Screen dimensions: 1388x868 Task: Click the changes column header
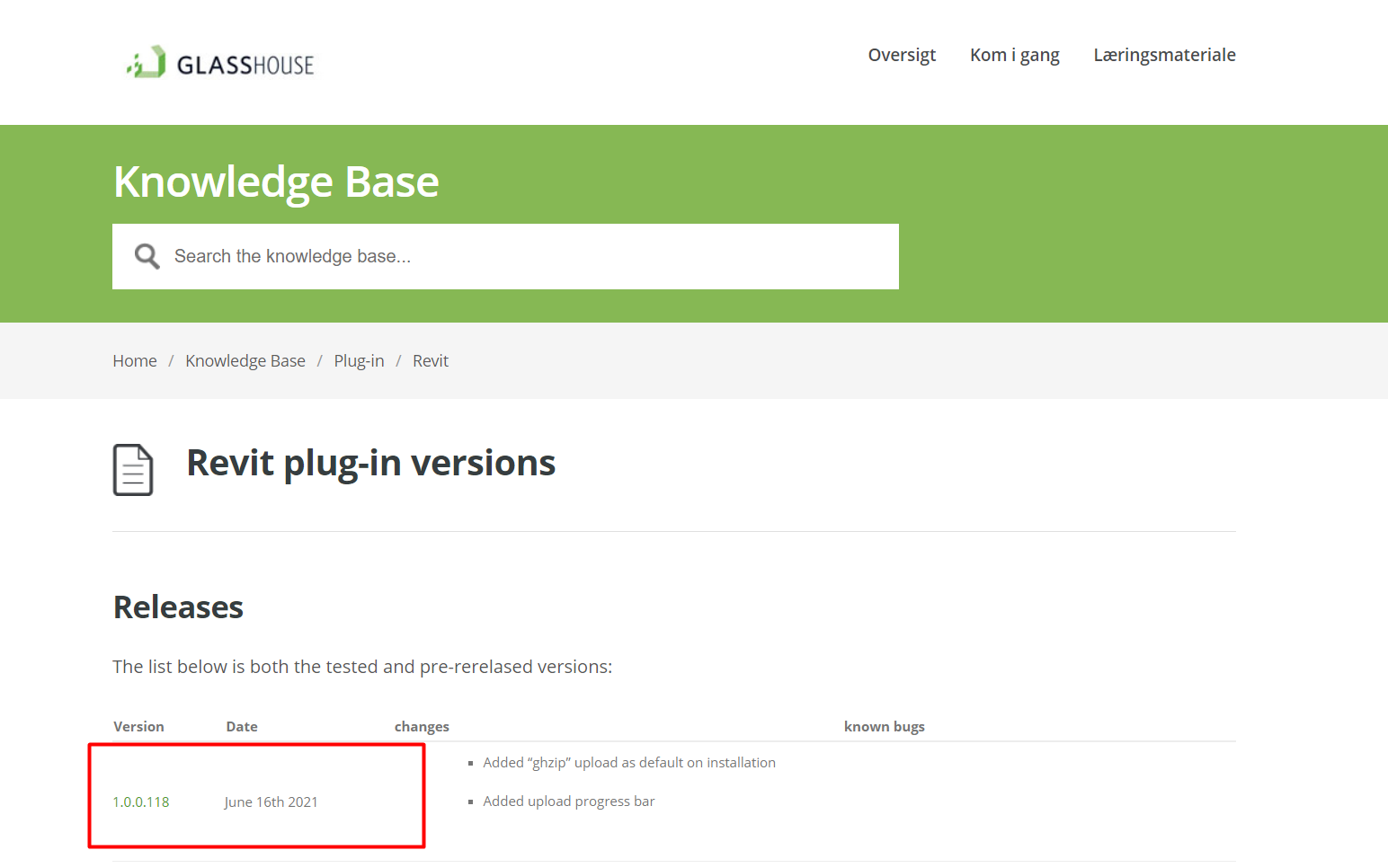pyautogui.click(x=422, y=726)
